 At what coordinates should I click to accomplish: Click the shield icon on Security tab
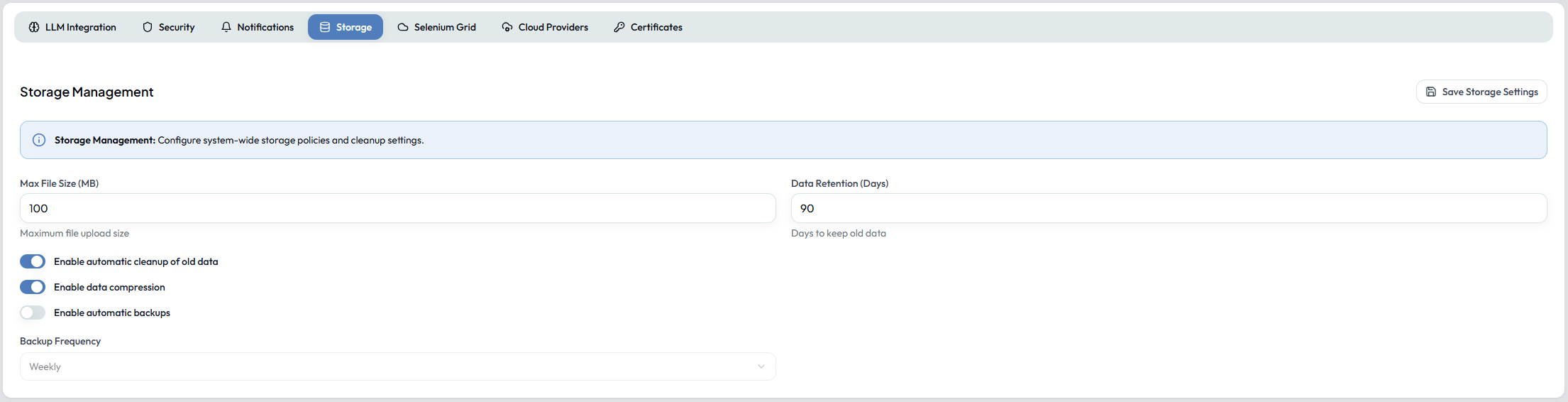[x=148, y=27]
